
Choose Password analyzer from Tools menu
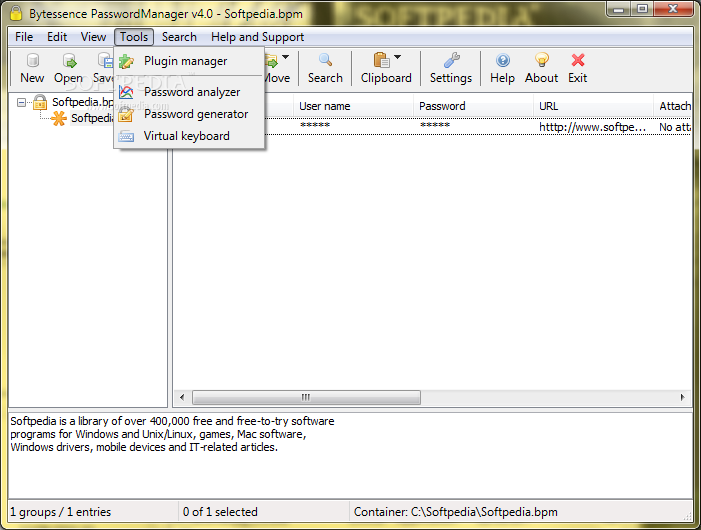click(x=189, y=92)
